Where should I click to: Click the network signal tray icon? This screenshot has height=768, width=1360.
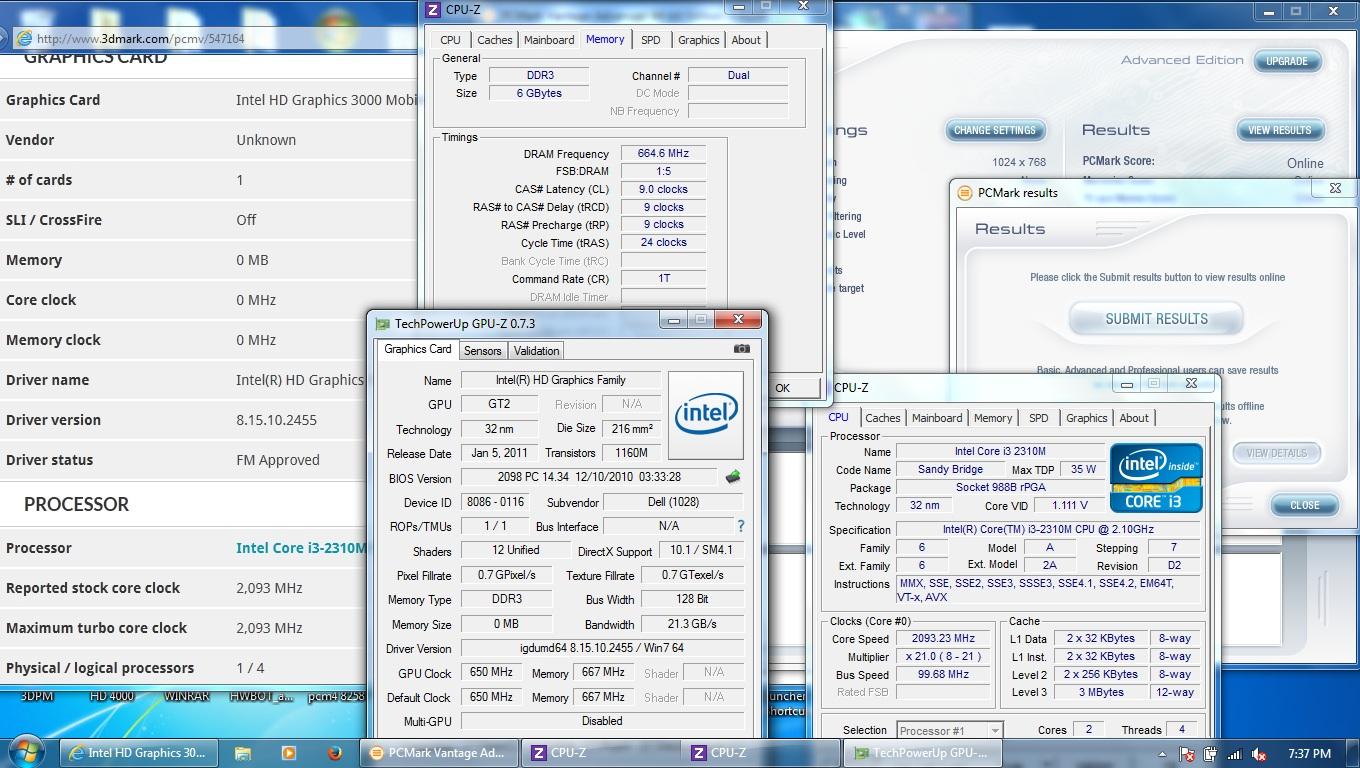[1235, 754]
